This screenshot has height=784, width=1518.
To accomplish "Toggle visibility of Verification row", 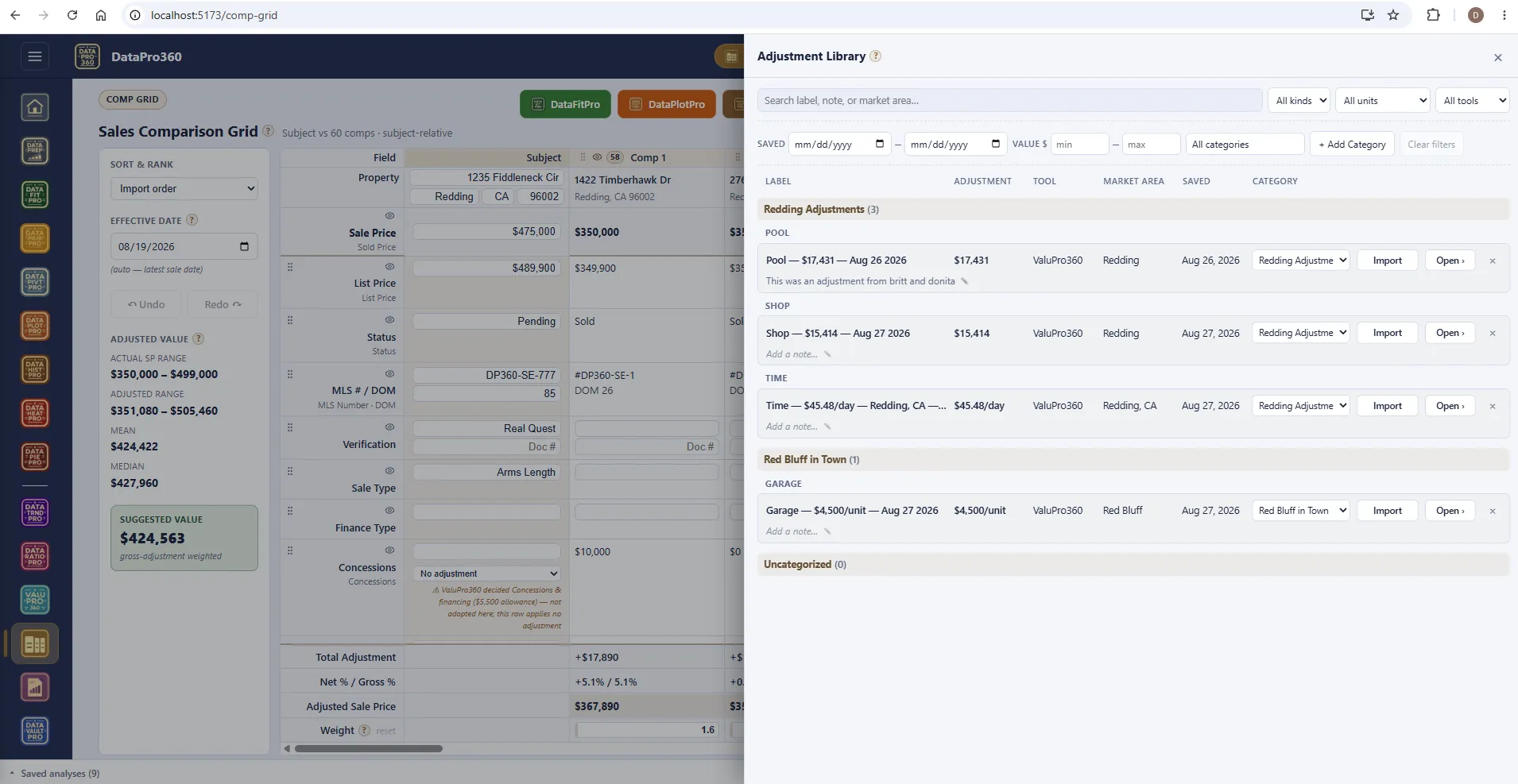I will tap(389, 427).
